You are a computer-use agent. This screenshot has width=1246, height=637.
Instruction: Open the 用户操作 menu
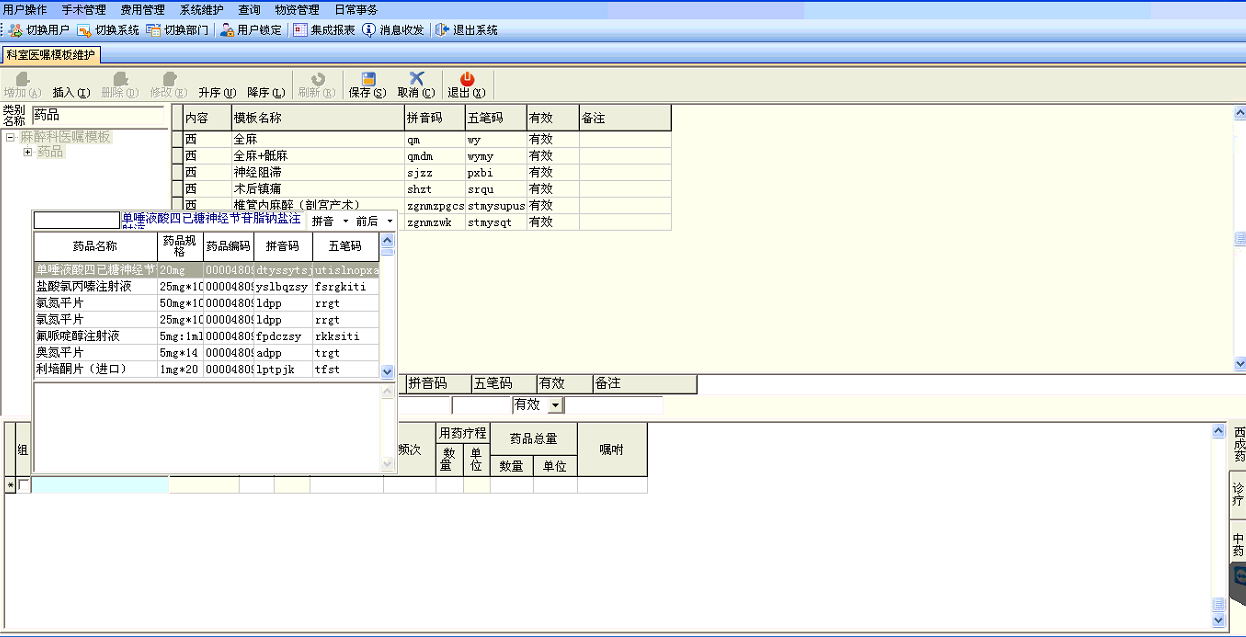pyautogui.click(x=25, y=9)
